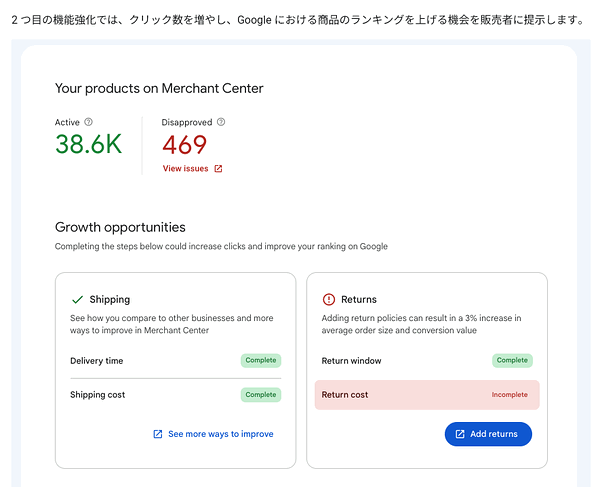
Task: Click the Complete badge for Return window
Action: [512, 360]
